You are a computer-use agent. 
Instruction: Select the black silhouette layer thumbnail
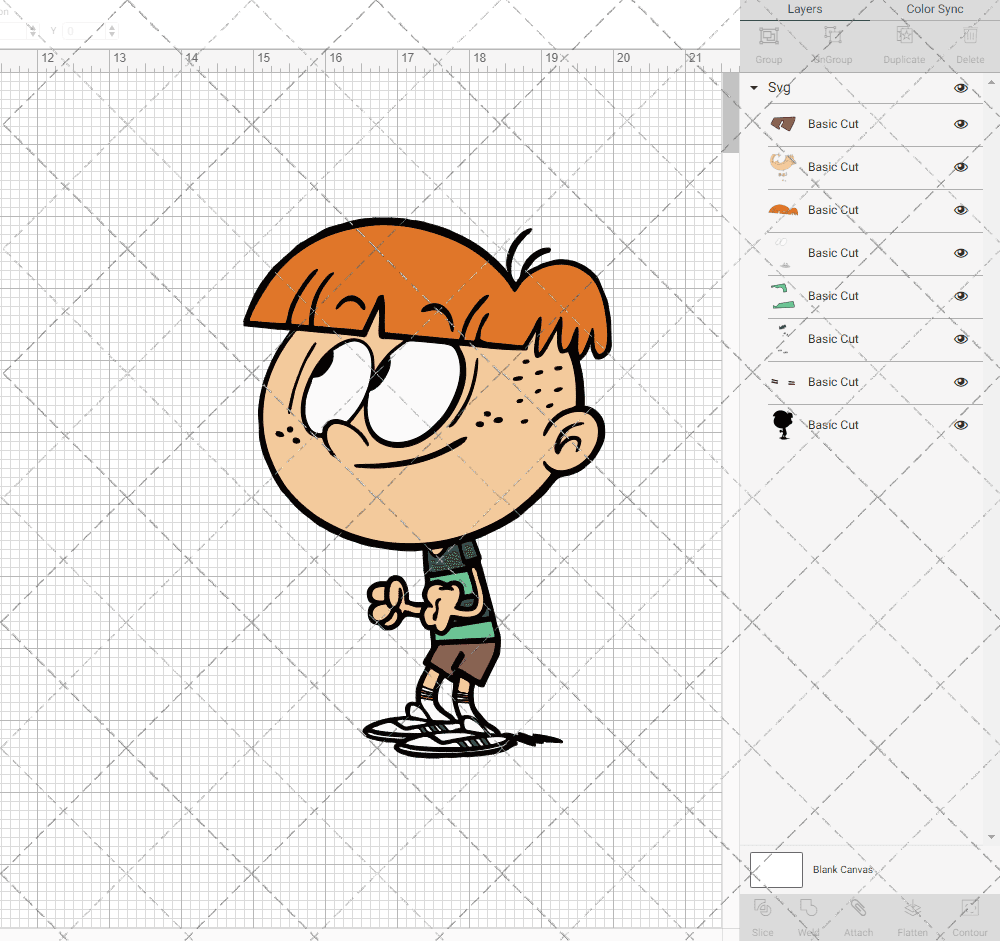(783, 425)
